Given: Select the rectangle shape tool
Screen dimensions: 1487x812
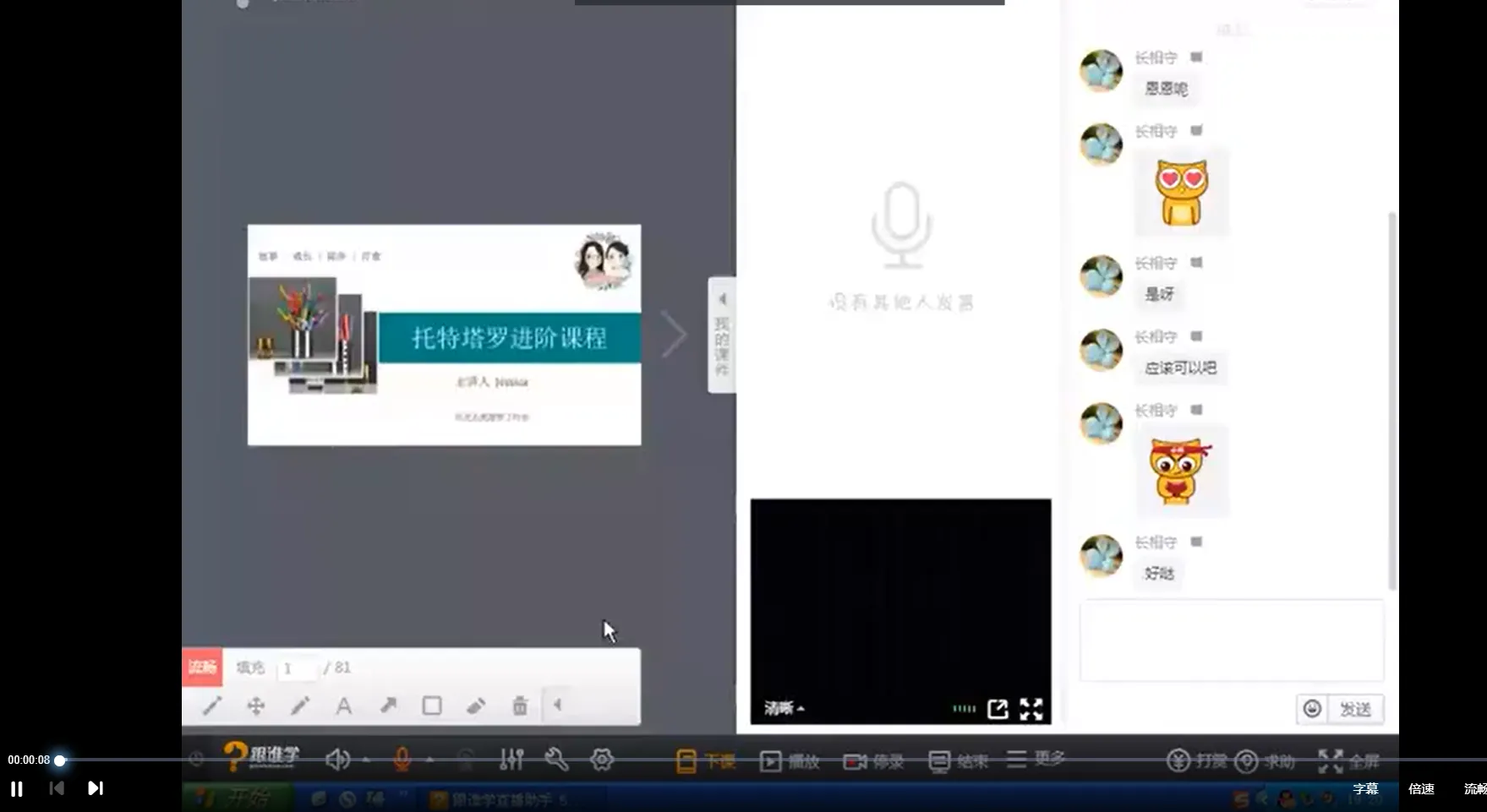Looking at the screenshot, I should point(432,706).
